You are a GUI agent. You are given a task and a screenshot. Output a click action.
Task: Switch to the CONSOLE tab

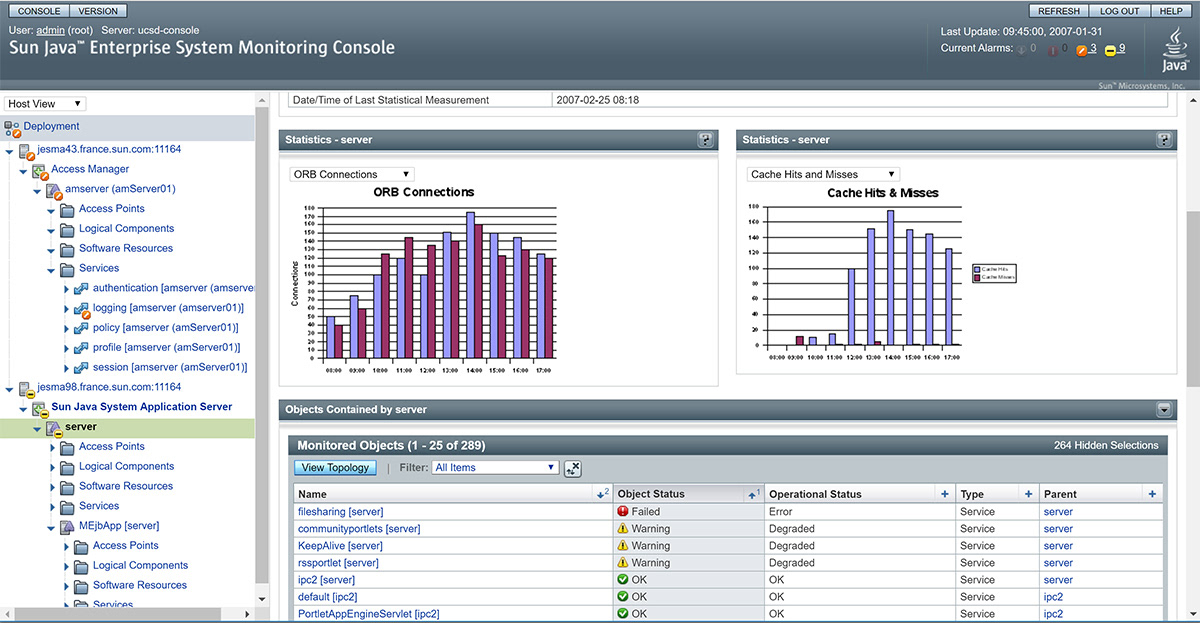tap(40, 11)
